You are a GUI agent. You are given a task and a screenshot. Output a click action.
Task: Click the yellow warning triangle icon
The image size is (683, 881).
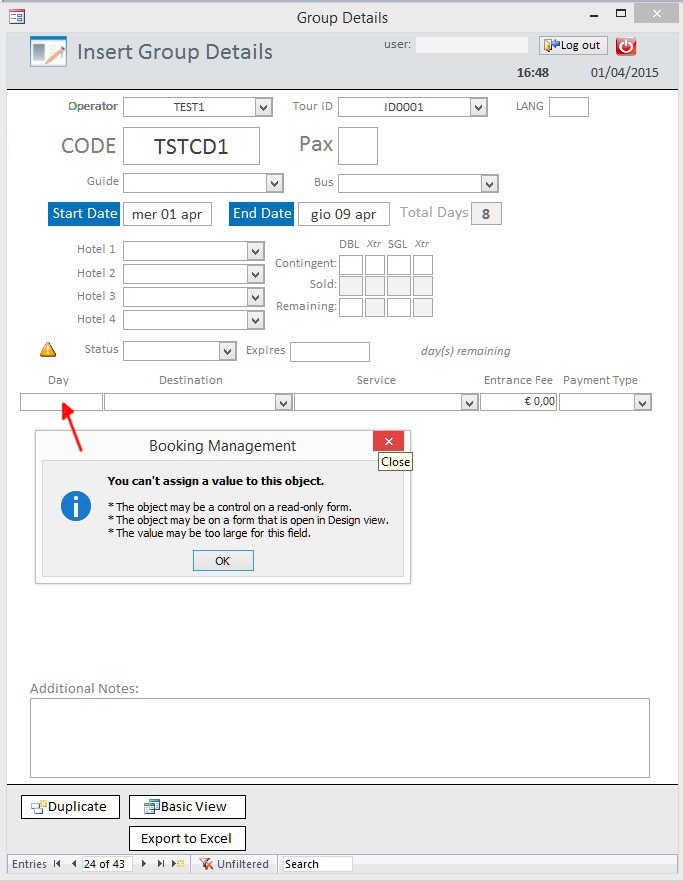48,350
